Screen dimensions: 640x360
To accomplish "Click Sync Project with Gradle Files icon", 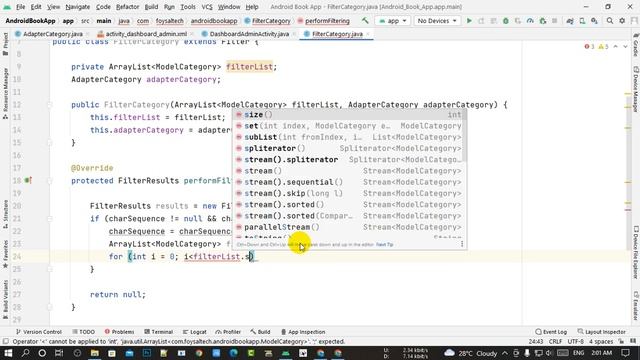I will pos(570,21).
